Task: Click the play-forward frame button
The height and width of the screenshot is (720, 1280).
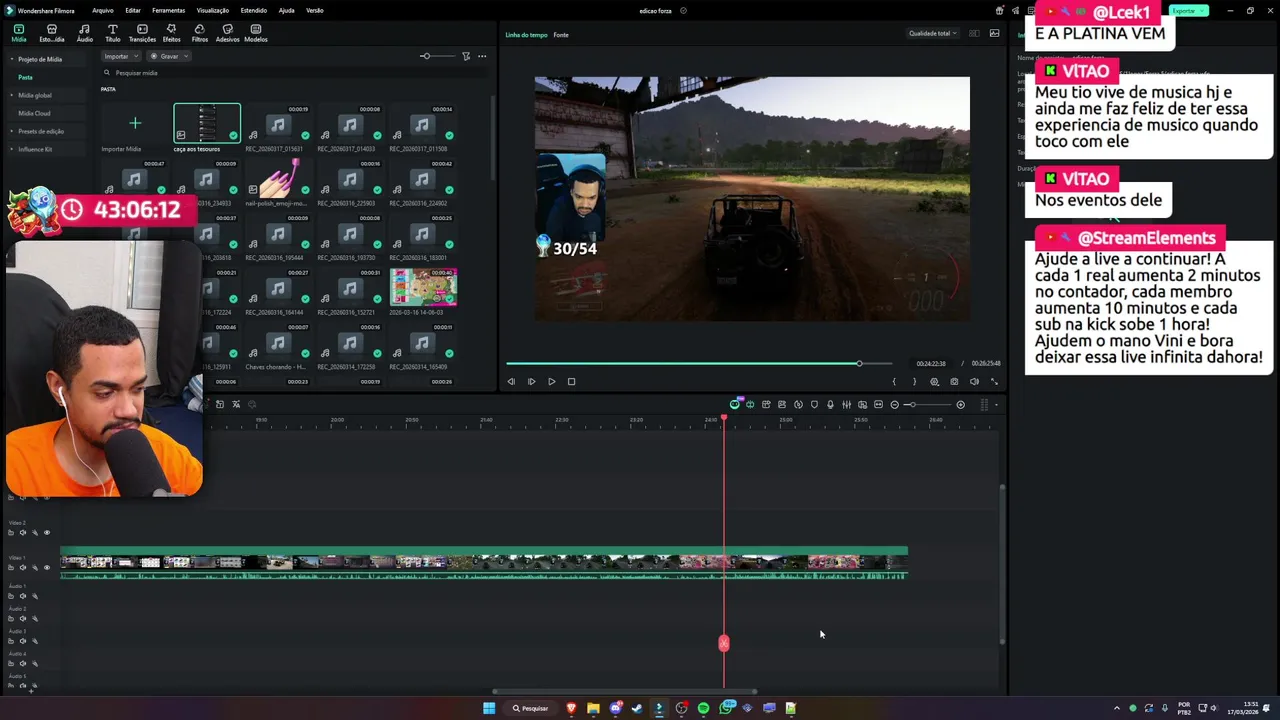Action: pyautogui.click(x=531, y=381)
